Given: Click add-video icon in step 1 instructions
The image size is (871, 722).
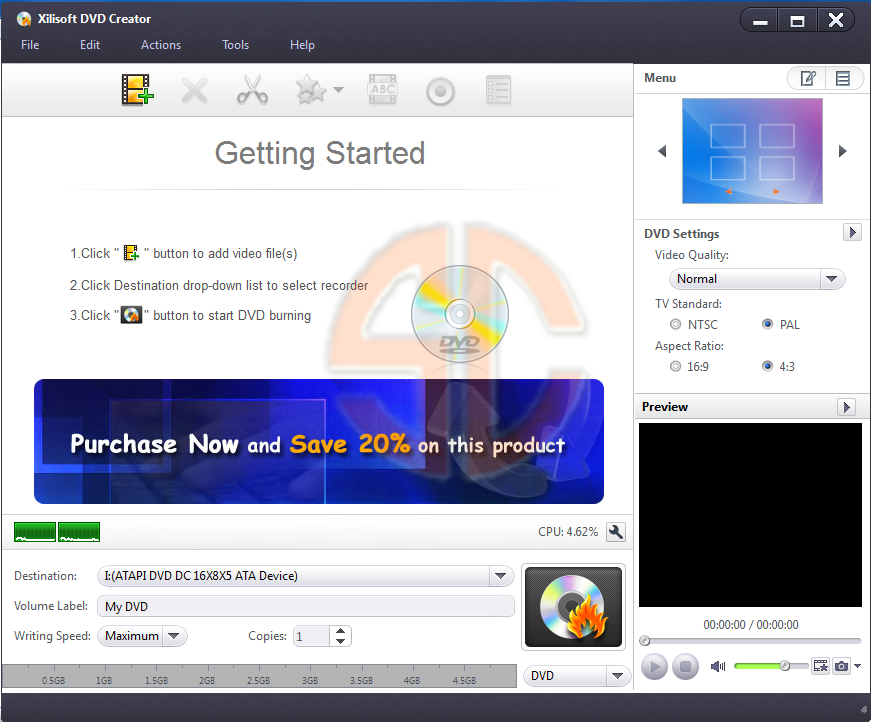Looking at the screenshot, I should point(132,253).
